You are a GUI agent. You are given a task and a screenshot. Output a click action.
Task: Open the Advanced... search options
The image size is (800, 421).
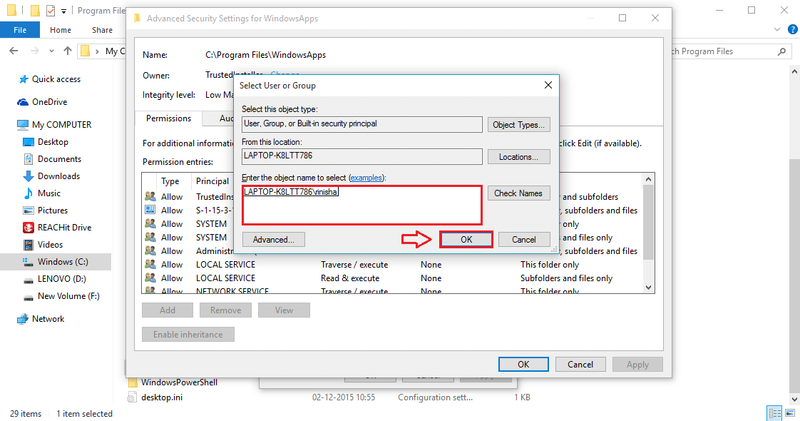click(273, 239)
